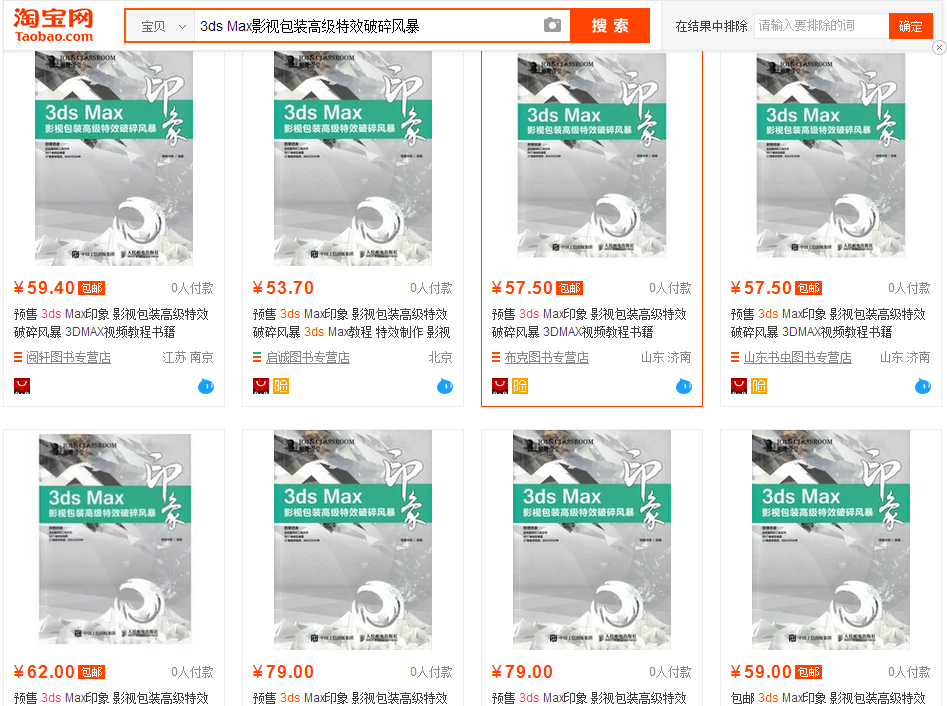Click the 在结果中排除 label

[x=711, y=26]
